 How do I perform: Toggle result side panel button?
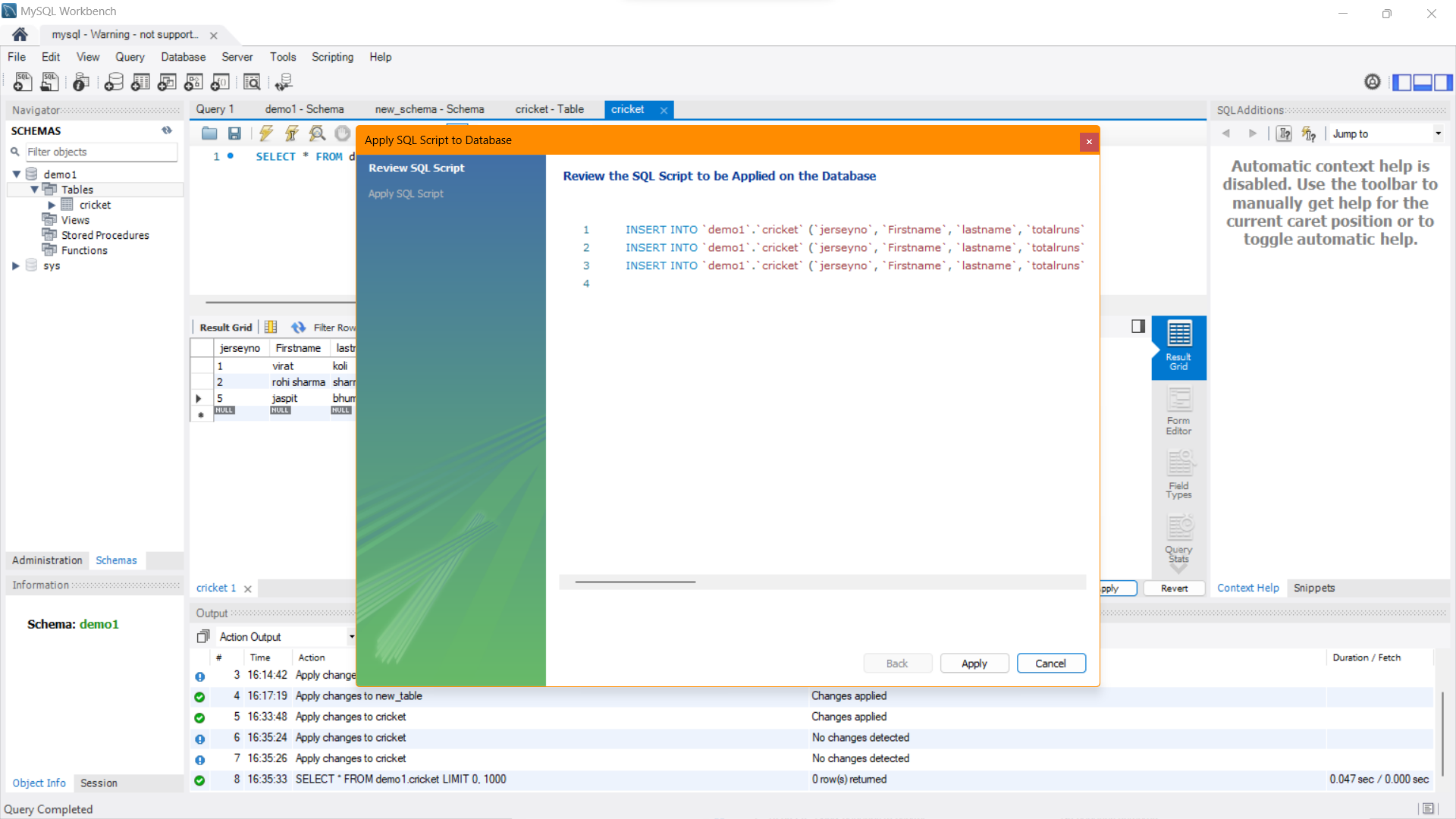[x=1137, y=326]
